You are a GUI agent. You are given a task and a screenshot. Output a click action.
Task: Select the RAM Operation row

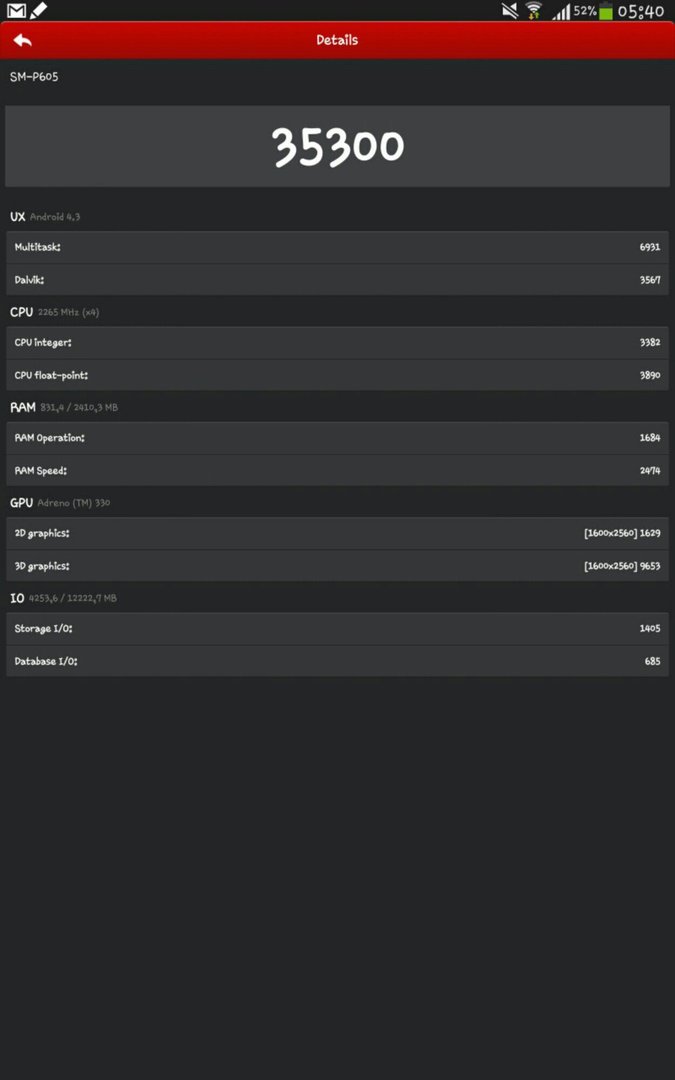tap(338, 437)
